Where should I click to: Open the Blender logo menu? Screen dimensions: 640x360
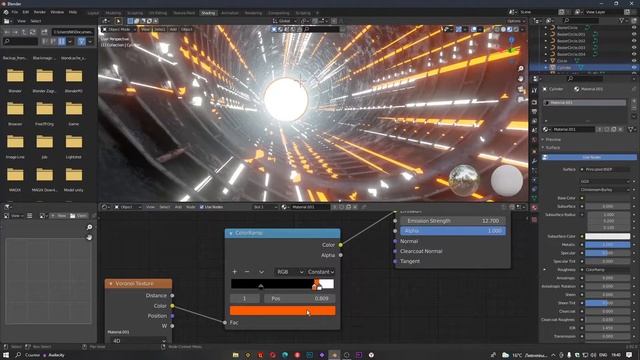6,12
